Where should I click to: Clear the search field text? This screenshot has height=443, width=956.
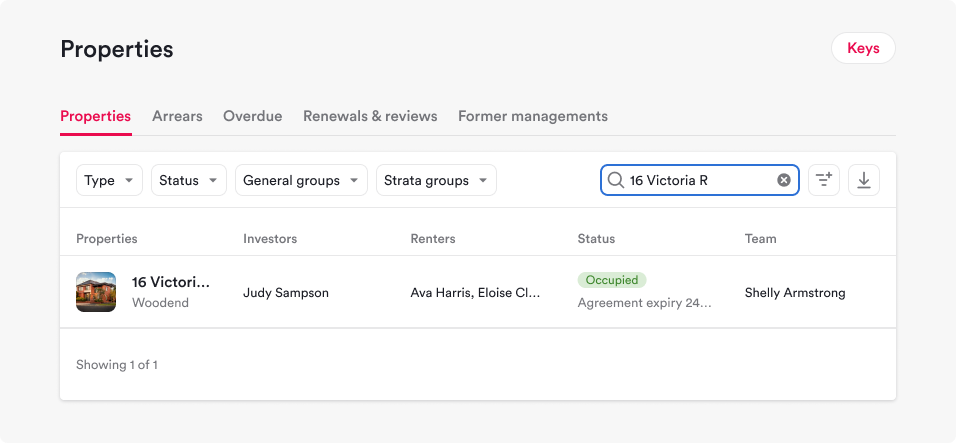click(784, 180)
